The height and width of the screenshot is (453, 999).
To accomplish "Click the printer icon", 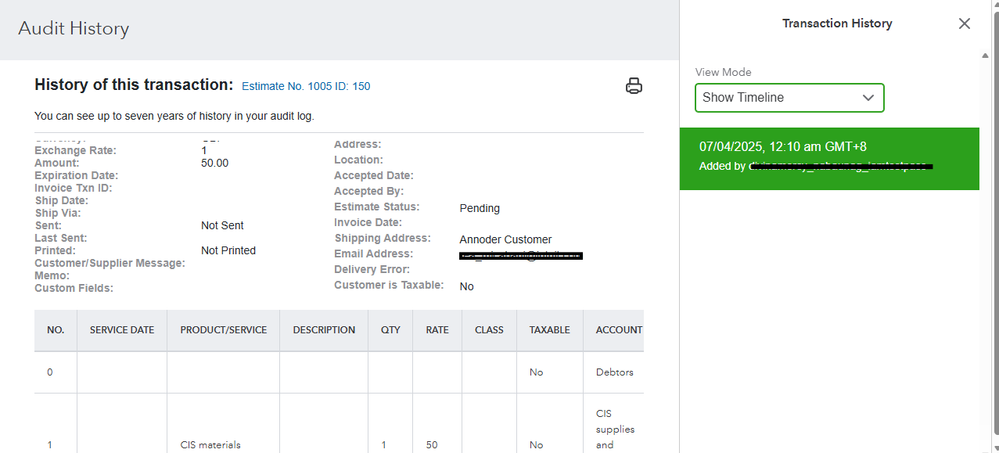I will [x=633, y=85].
